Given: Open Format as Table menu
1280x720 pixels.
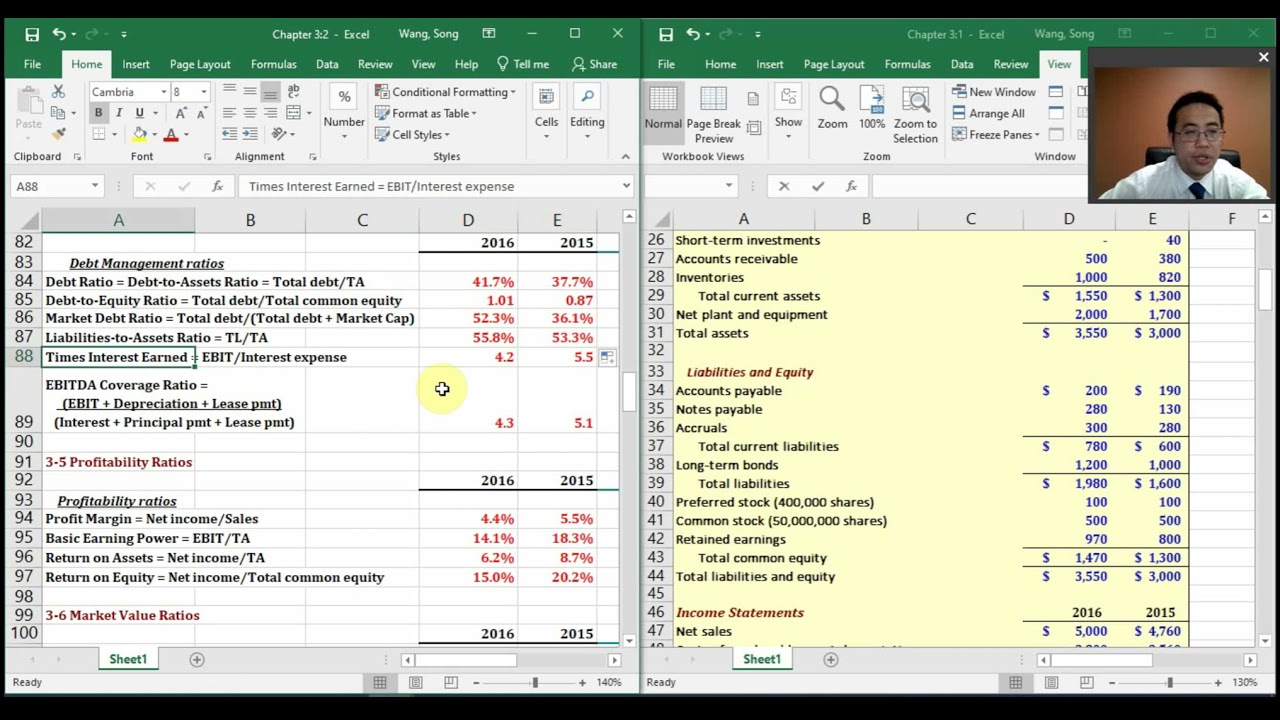Looking at the screenshot, I should [426, 113].
